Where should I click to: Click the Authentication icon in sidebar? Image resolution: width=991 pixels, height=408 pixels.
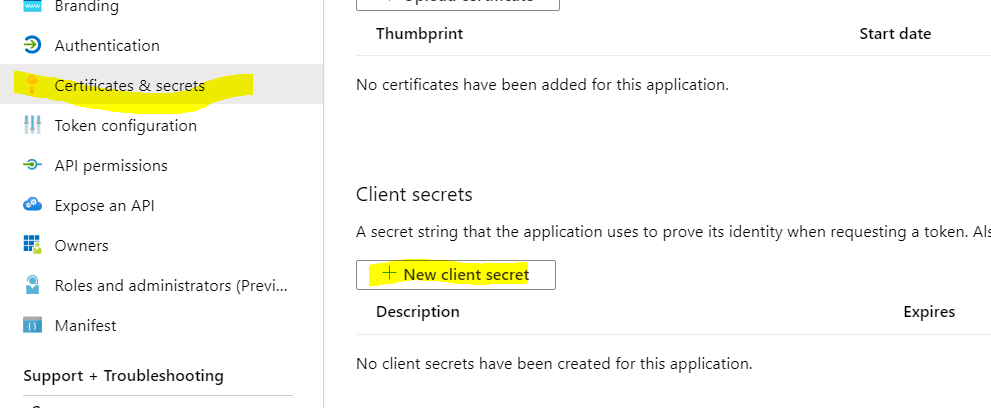pos(33,45)
